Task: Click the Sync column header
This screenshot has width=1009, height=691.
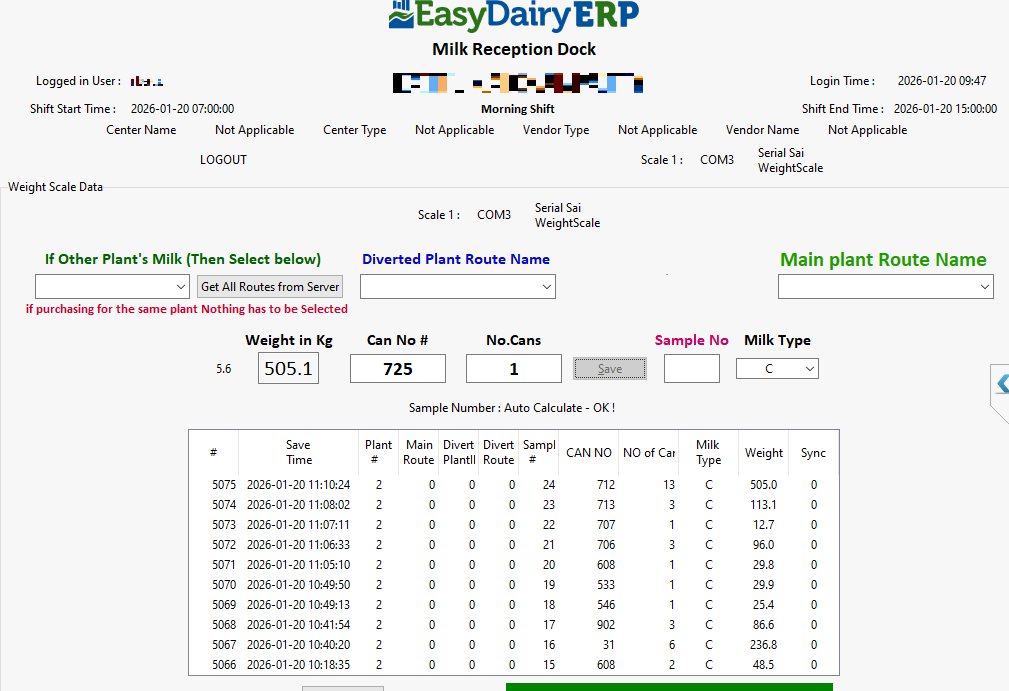Action: pyautogui.click(x=813, y=452)
